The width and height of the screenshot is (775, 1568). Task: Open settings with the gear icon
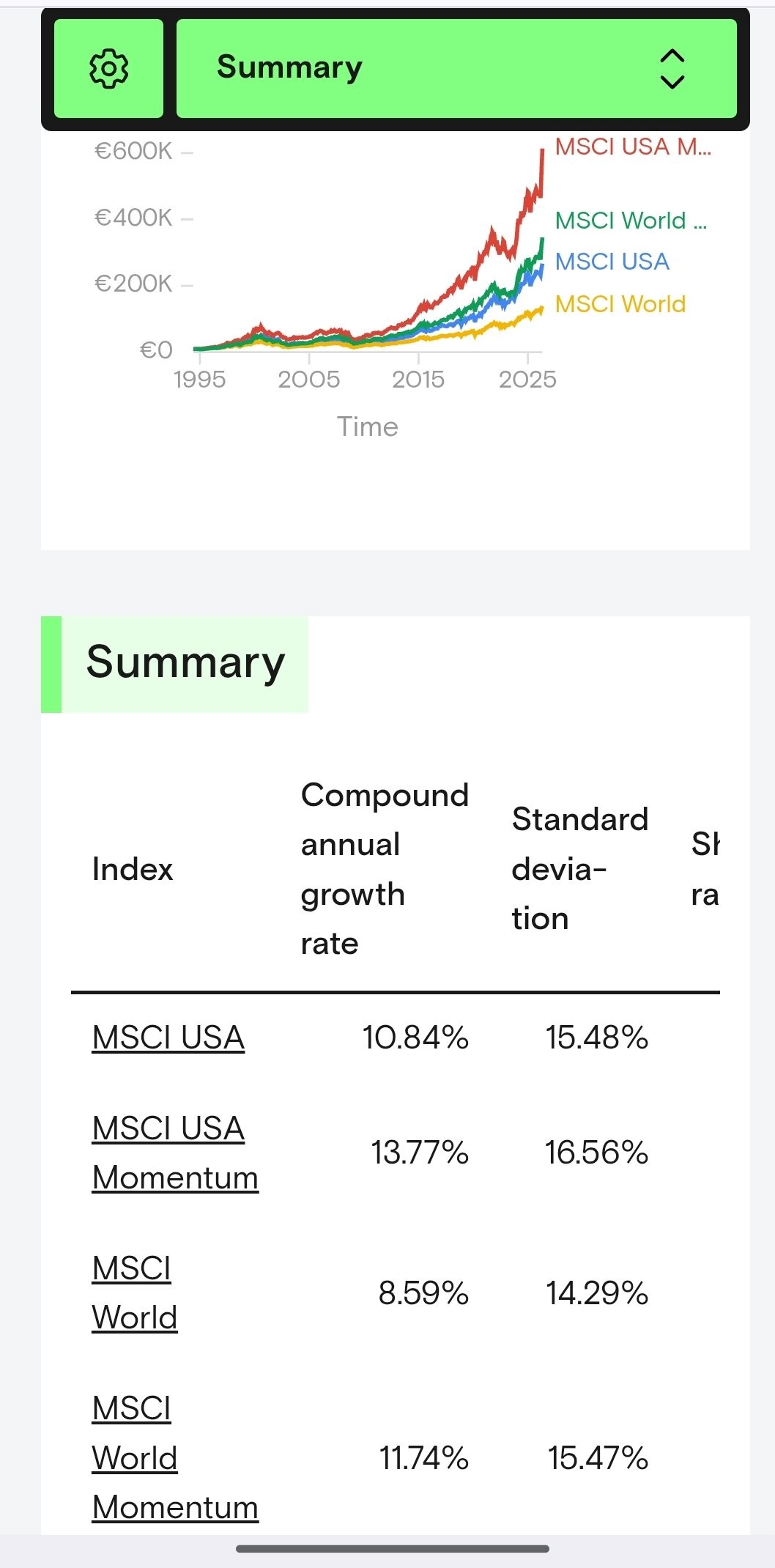108,68
